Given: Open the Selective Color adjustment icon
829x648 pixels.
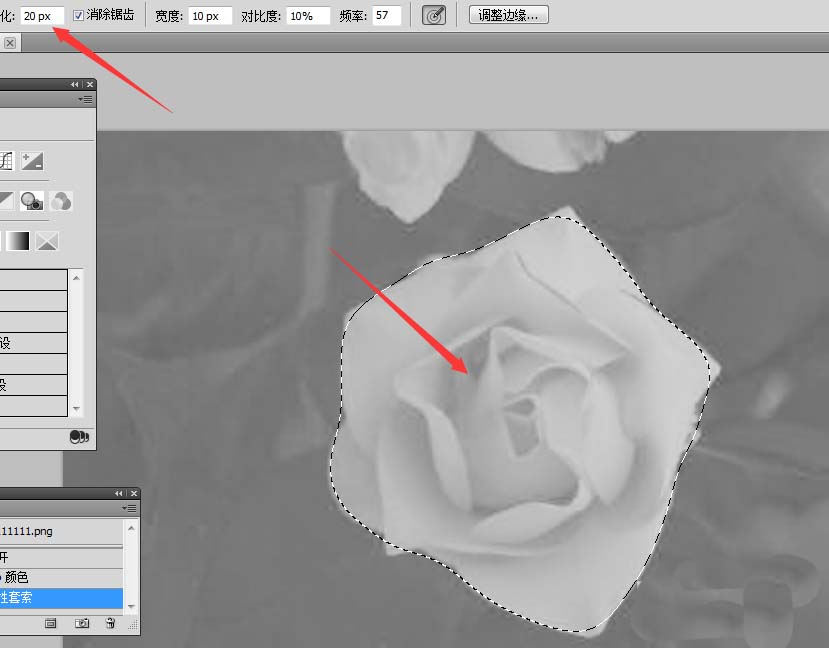Looking at the screenshot, I should (47, 242).
